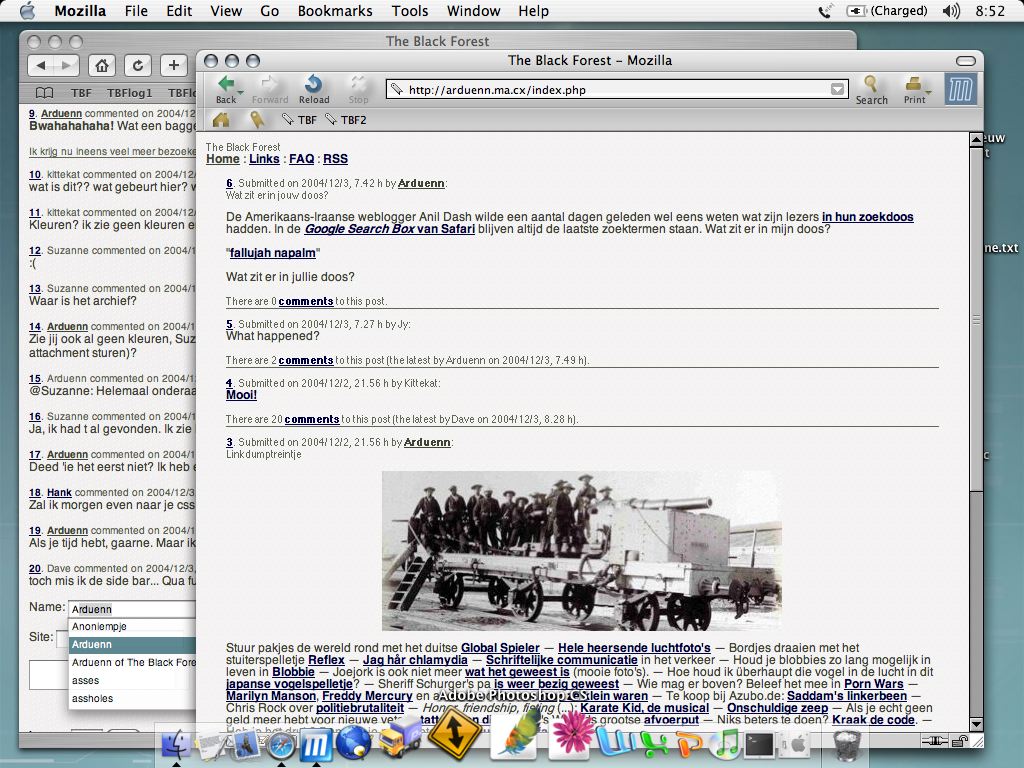Open Finder from the Dock
This screenshot has height=768, width=1024.
click(x=176, y=744)
